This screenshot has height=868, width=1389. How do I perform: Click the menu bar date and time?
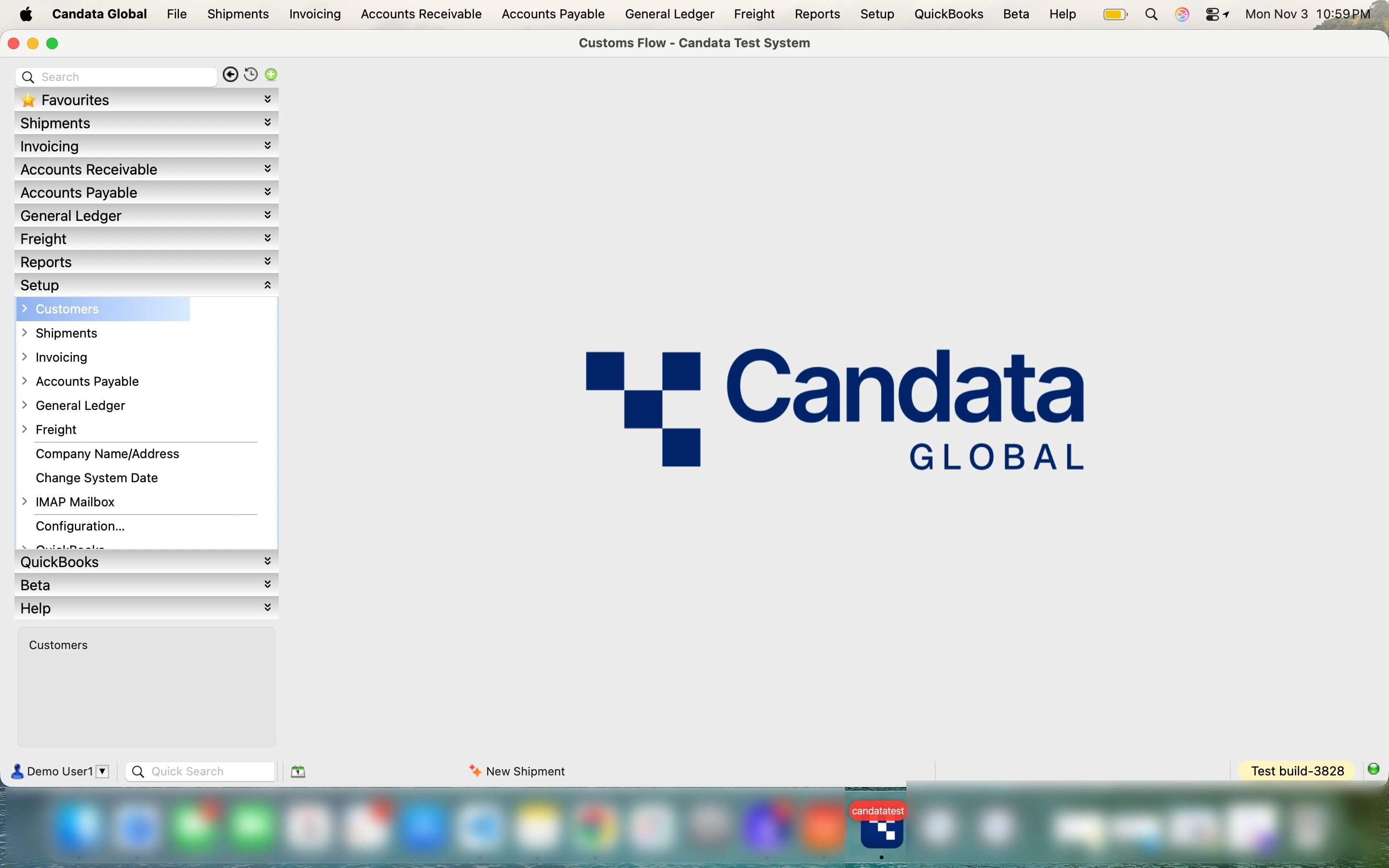click(x=1307, y=14)
